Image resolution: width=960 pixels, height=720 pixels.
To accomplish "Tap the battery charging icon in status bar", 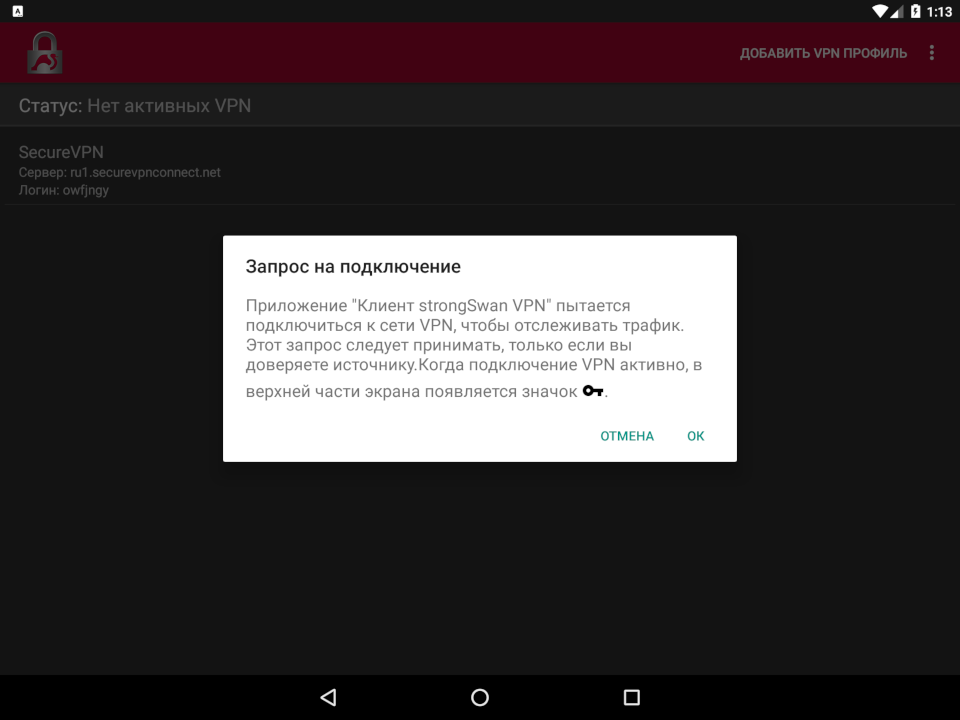I will click(x=915, y=11).
